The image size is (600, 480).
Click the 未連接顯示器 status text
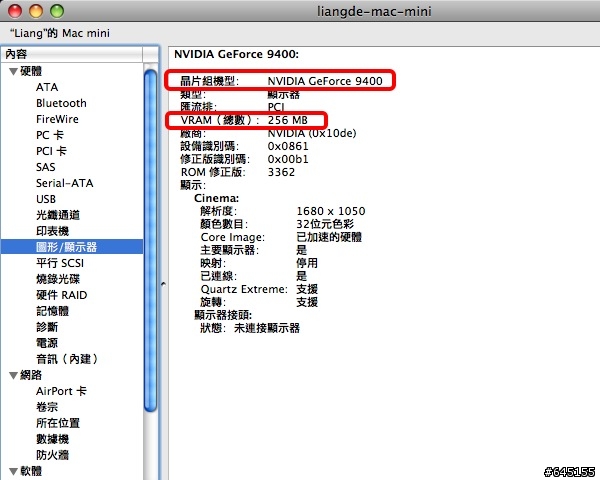tap(267, 328)
